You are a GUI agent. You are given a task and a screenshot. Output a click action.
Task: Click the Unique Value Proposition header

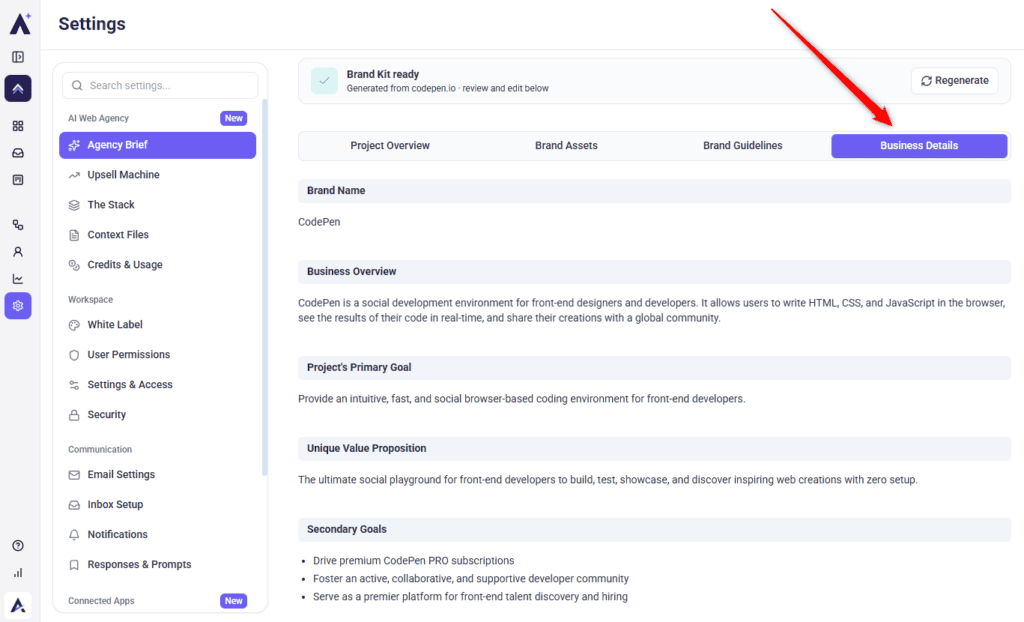(654, 449)
